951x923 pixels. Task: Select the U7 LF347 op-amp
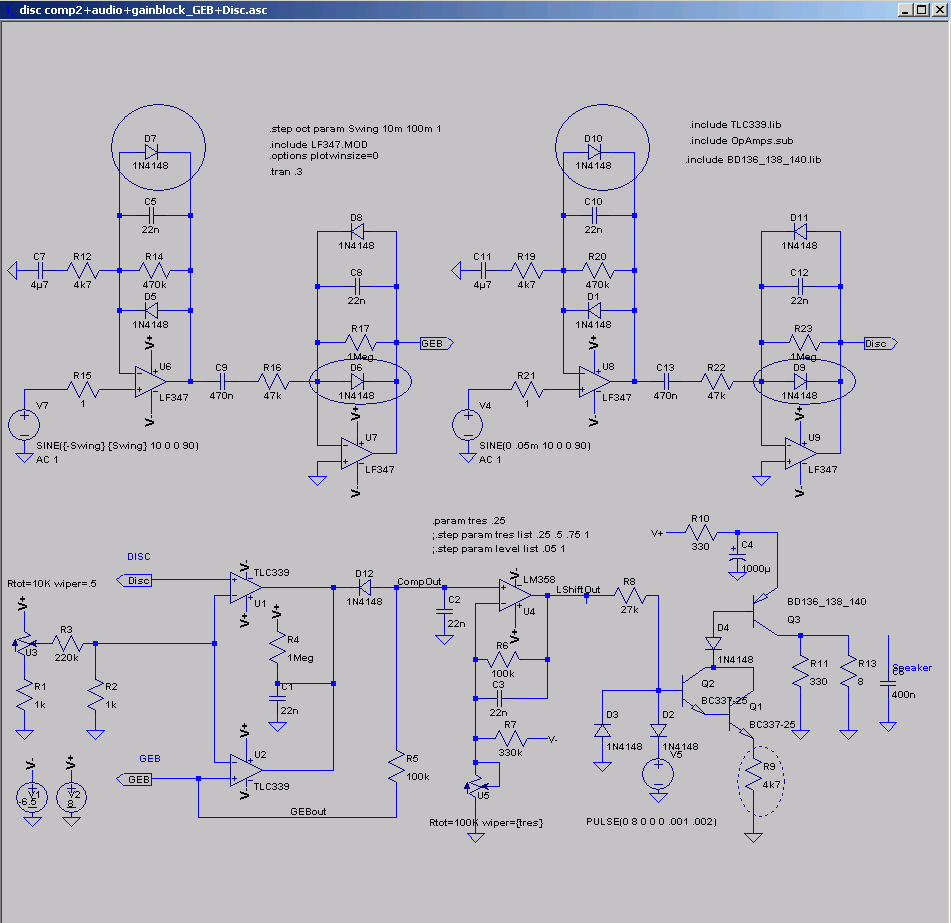[x=357, y=453]
